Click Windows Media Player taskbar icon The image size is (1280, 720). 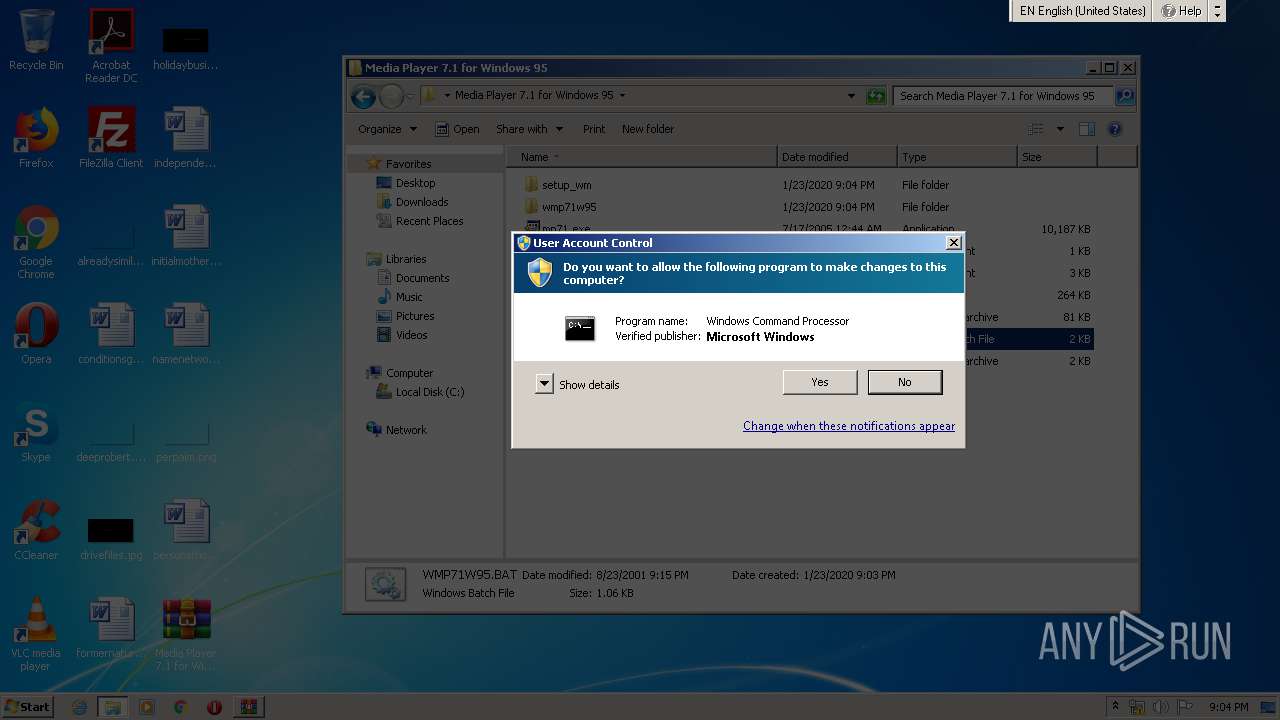pos(147,707)
